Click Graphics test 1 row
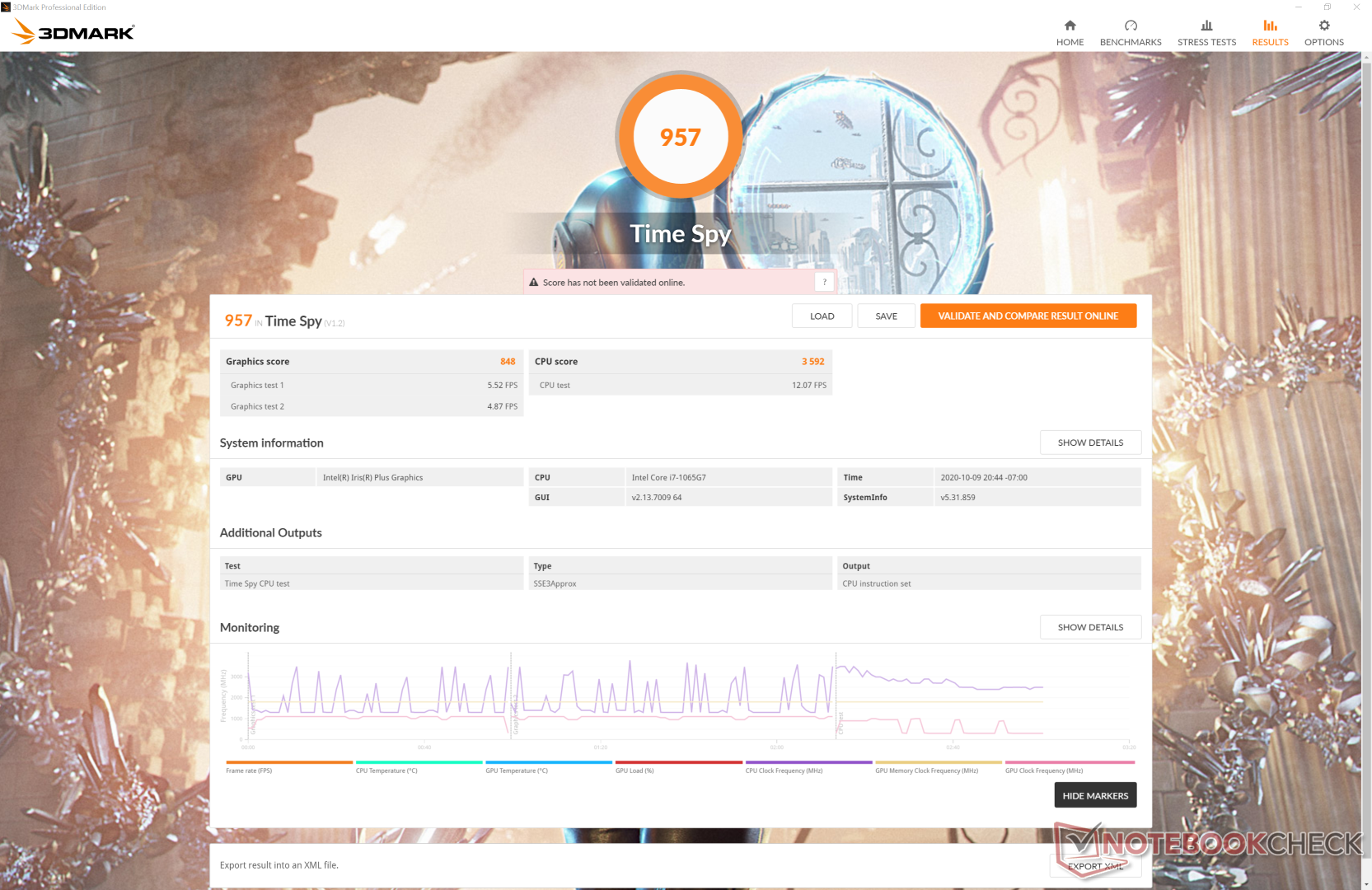 pyautogui.click(x=372, y=385)
